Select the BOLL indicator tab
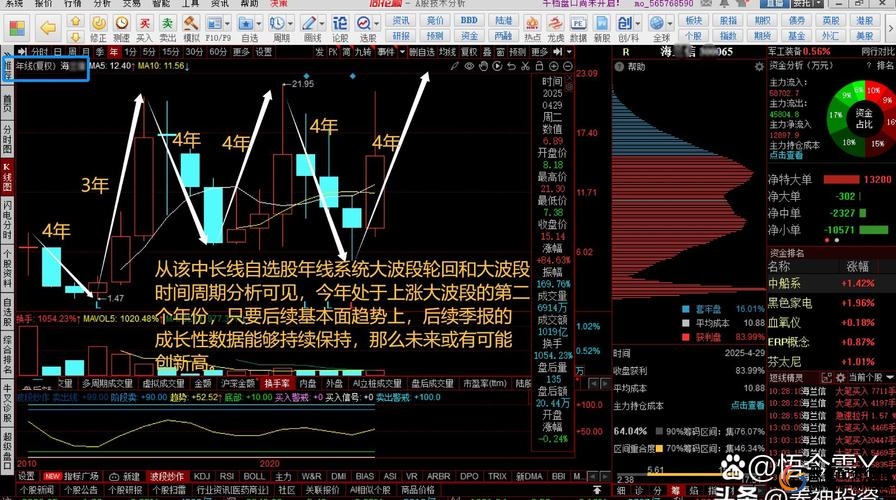896x500 pixels. coord(254,476)
